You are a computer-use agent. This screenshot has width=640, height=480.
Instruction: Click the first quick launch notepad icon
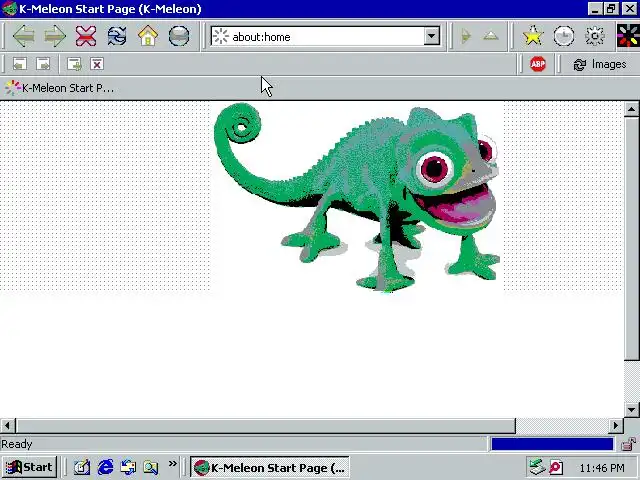82,467
